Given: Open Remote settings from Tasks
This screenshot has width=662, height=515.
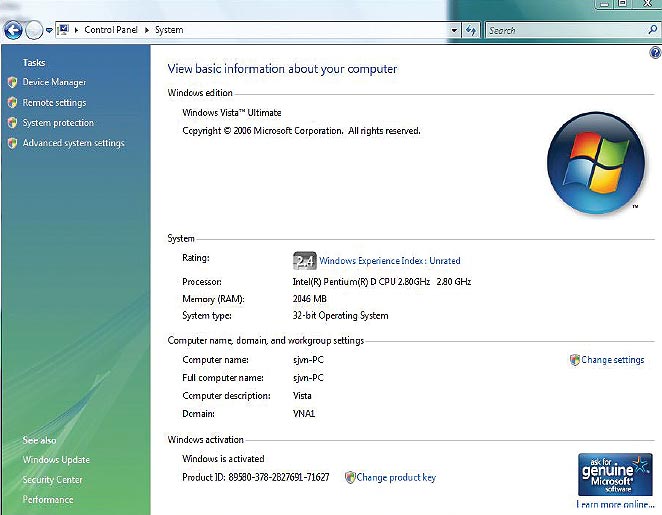Looking at the screenshot, I should click(x=54, y=102).
